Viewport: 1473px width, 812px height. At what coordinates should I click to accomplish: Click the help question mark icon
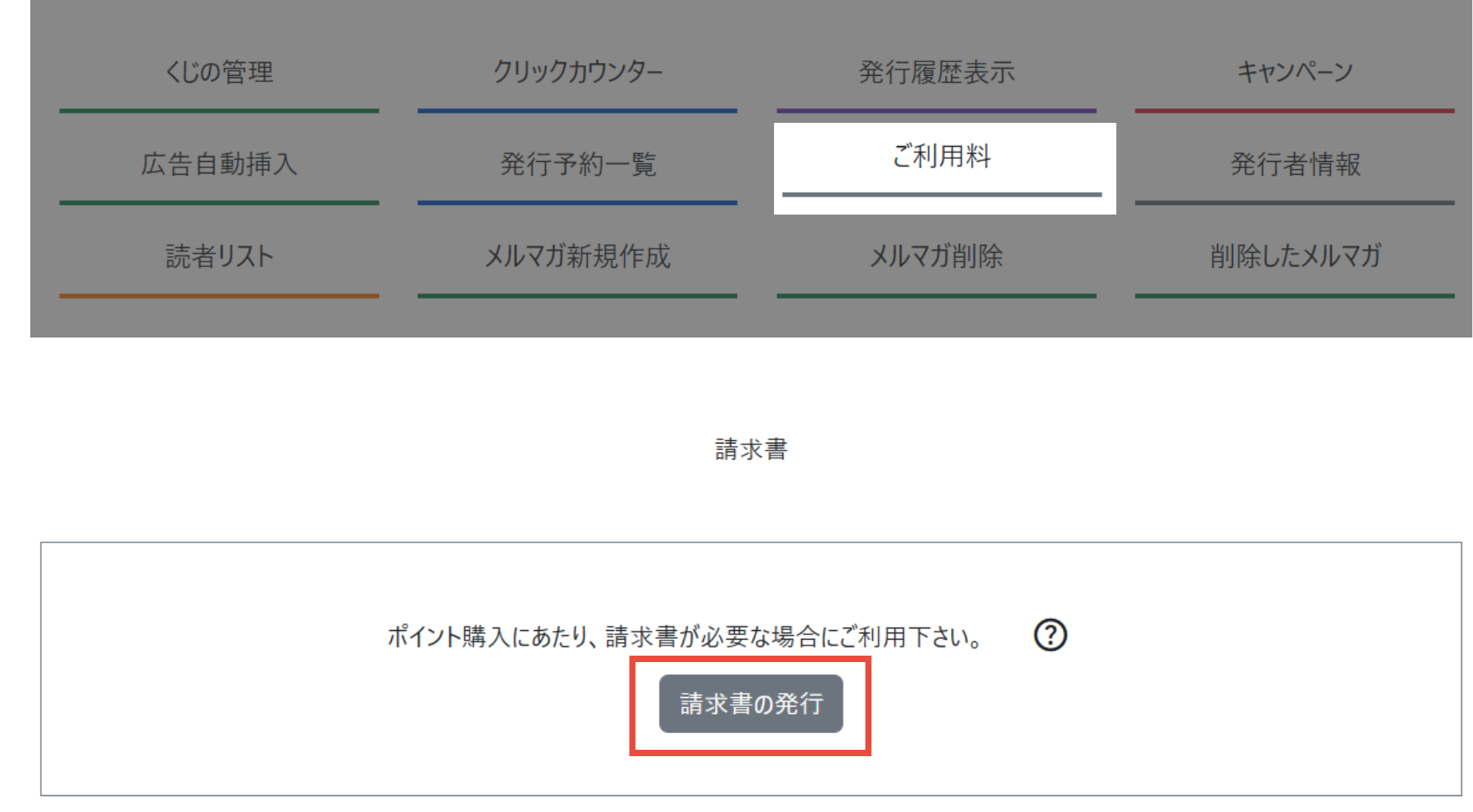[1050, 635]
